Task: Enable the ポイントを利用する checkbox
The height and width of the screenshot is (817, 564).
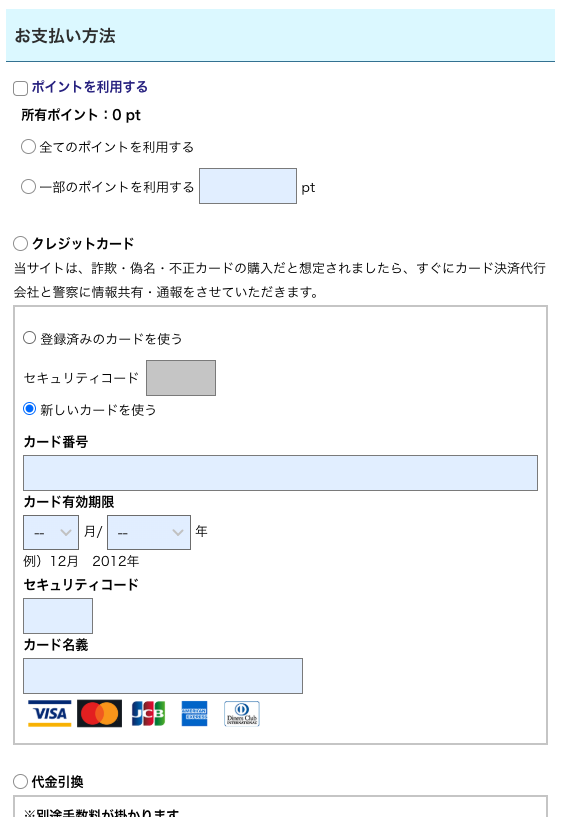Action: pos(20,88)
